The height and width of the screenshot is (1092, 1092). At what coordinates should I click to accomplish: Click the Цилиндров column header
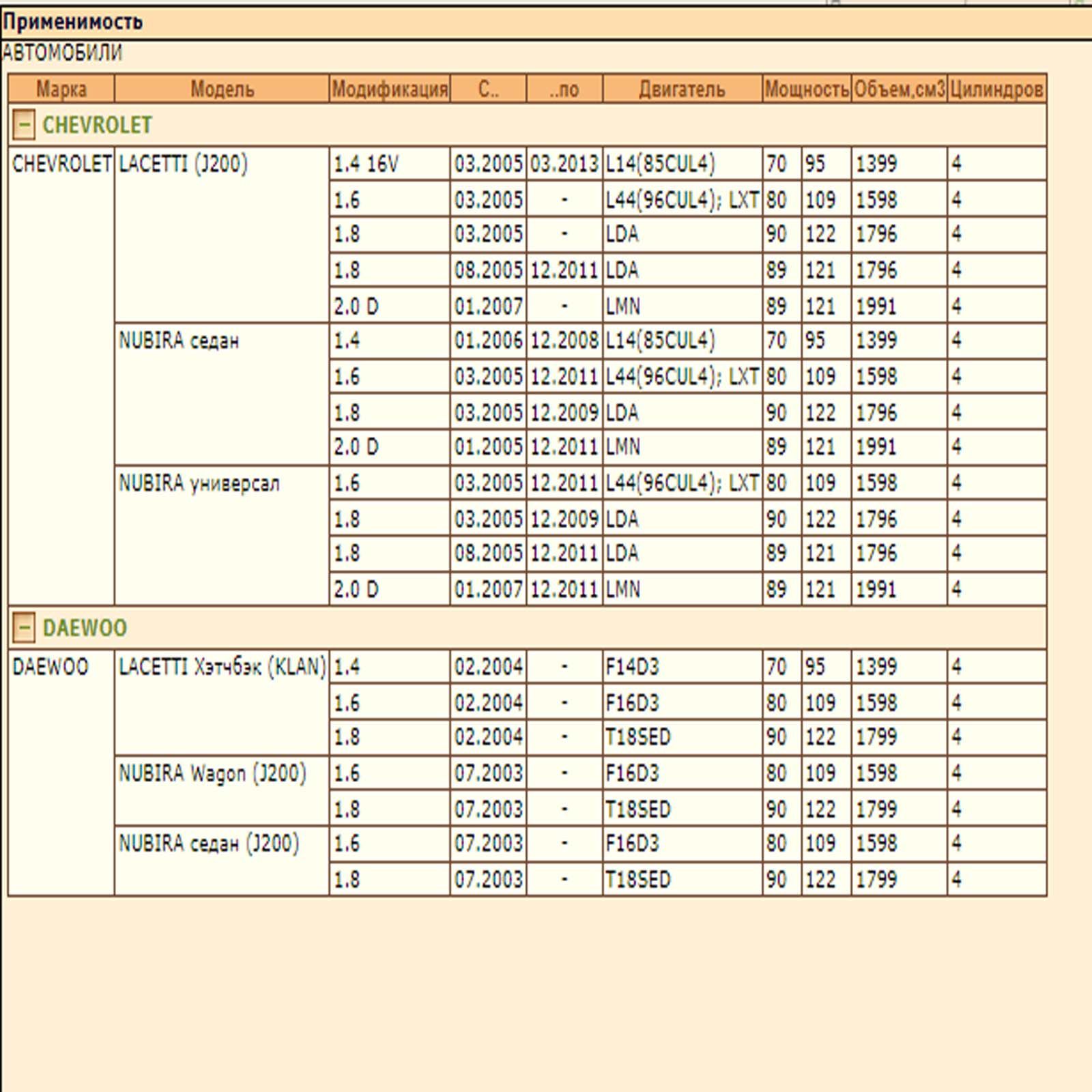tap(997, 89)
